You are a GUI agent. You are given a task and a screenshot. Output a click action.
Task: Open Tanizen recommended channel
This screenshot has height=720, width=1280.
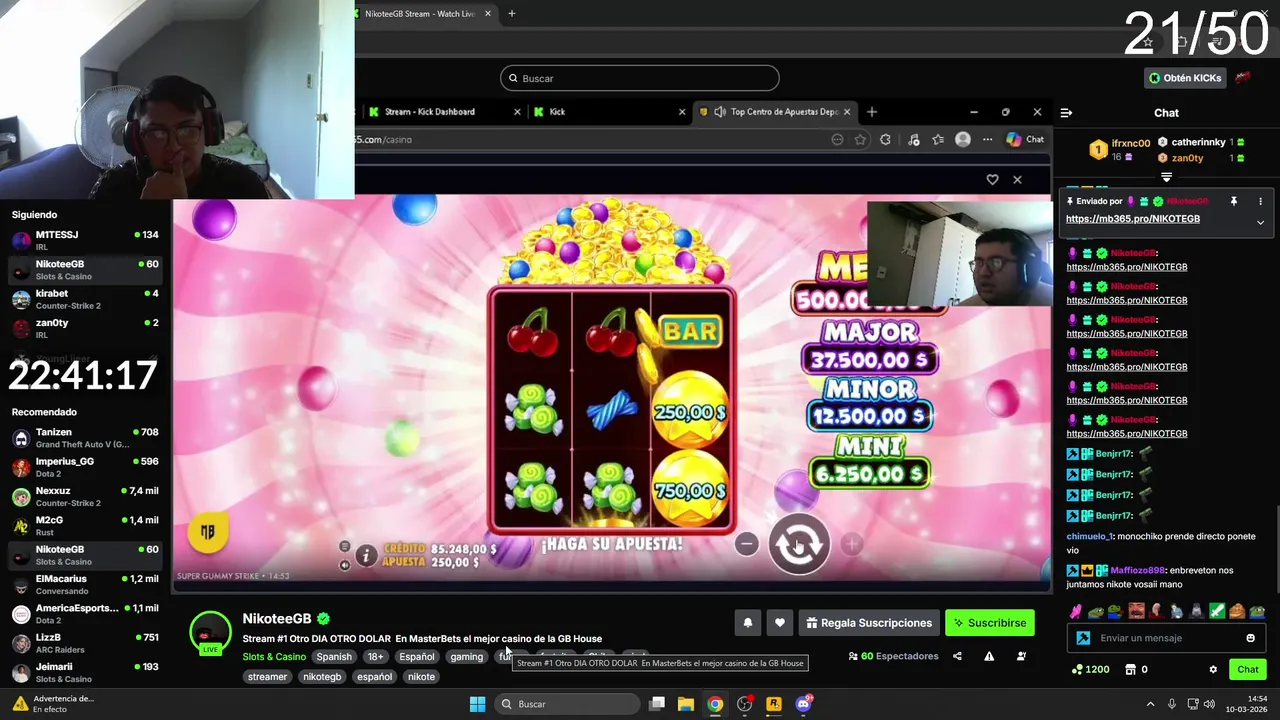tap(85, 438)
